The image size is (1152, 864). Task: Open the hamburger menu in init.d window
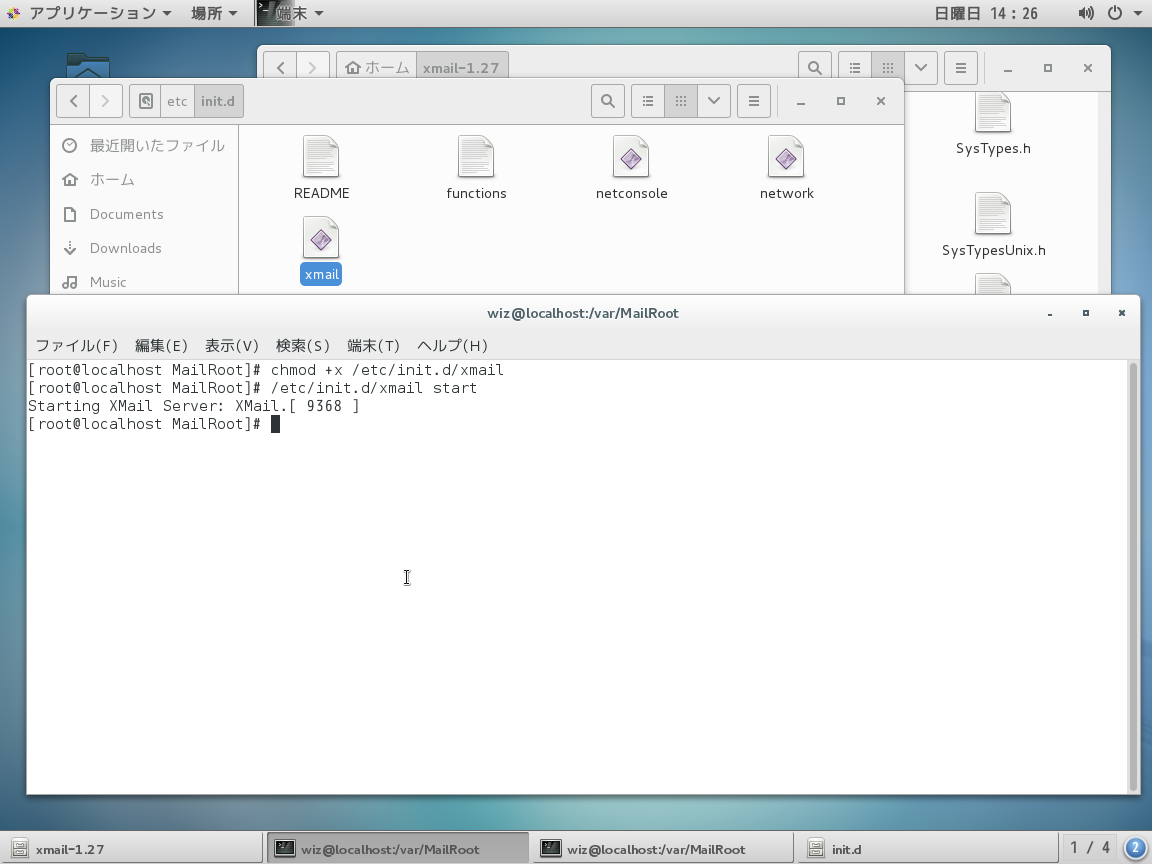coord(754,101)
